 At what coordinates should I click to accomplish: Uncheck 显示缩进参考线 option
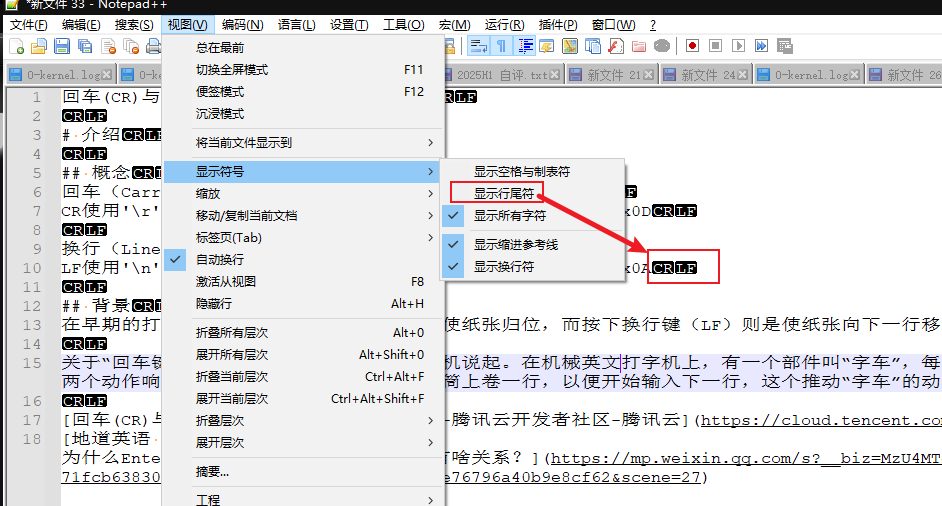pyautogui.click(x=532, y=245)
